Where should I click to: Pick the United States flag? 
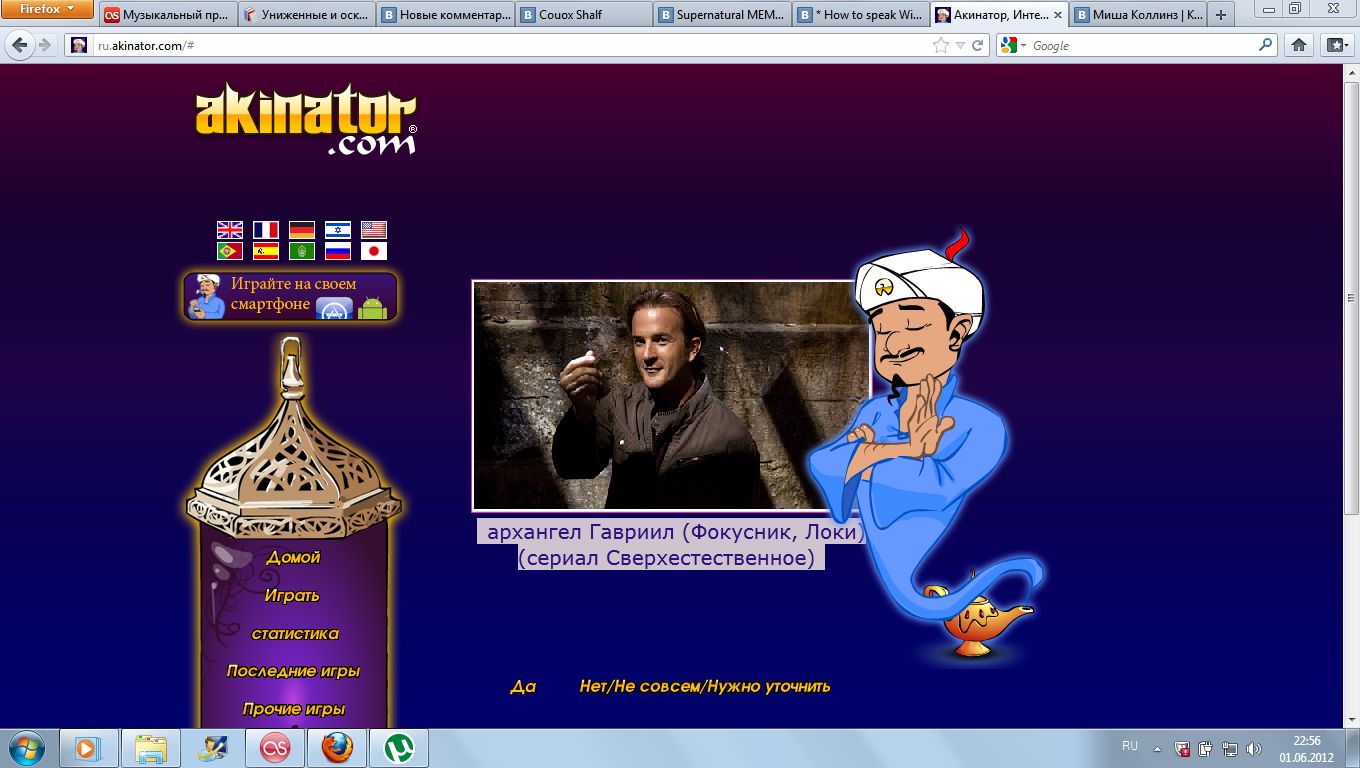374,230
